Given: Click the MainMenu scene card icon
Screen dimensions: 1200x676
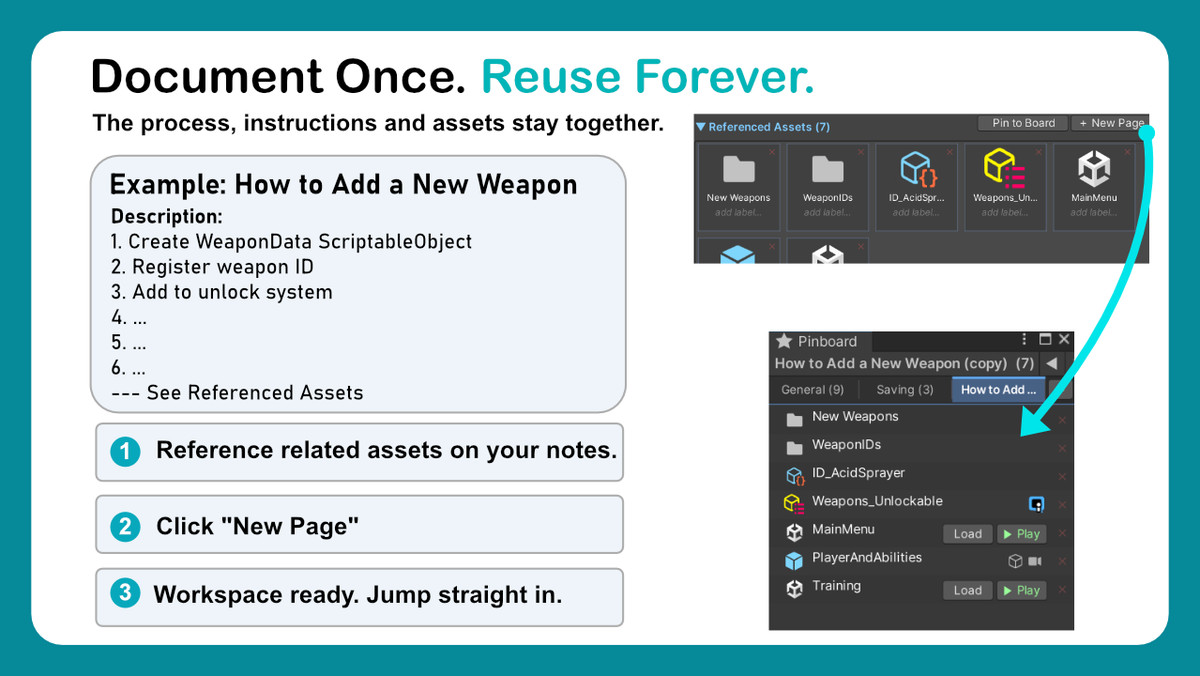Looking at the screenshot, I should click(1095, 168).
